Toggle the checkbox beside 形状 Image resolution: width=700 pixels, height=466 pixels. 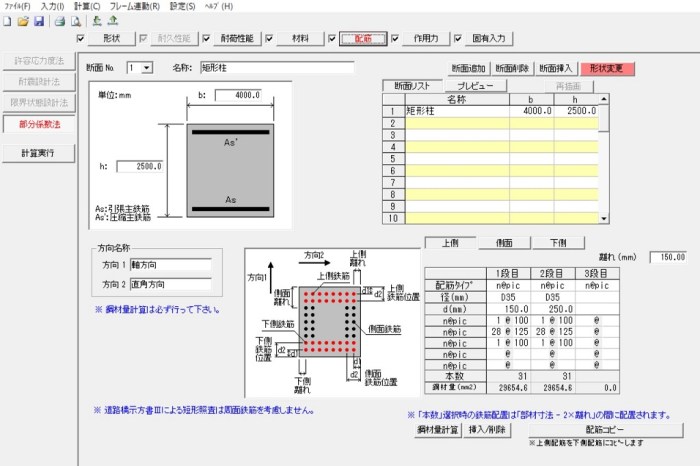[x=81, y=39]
